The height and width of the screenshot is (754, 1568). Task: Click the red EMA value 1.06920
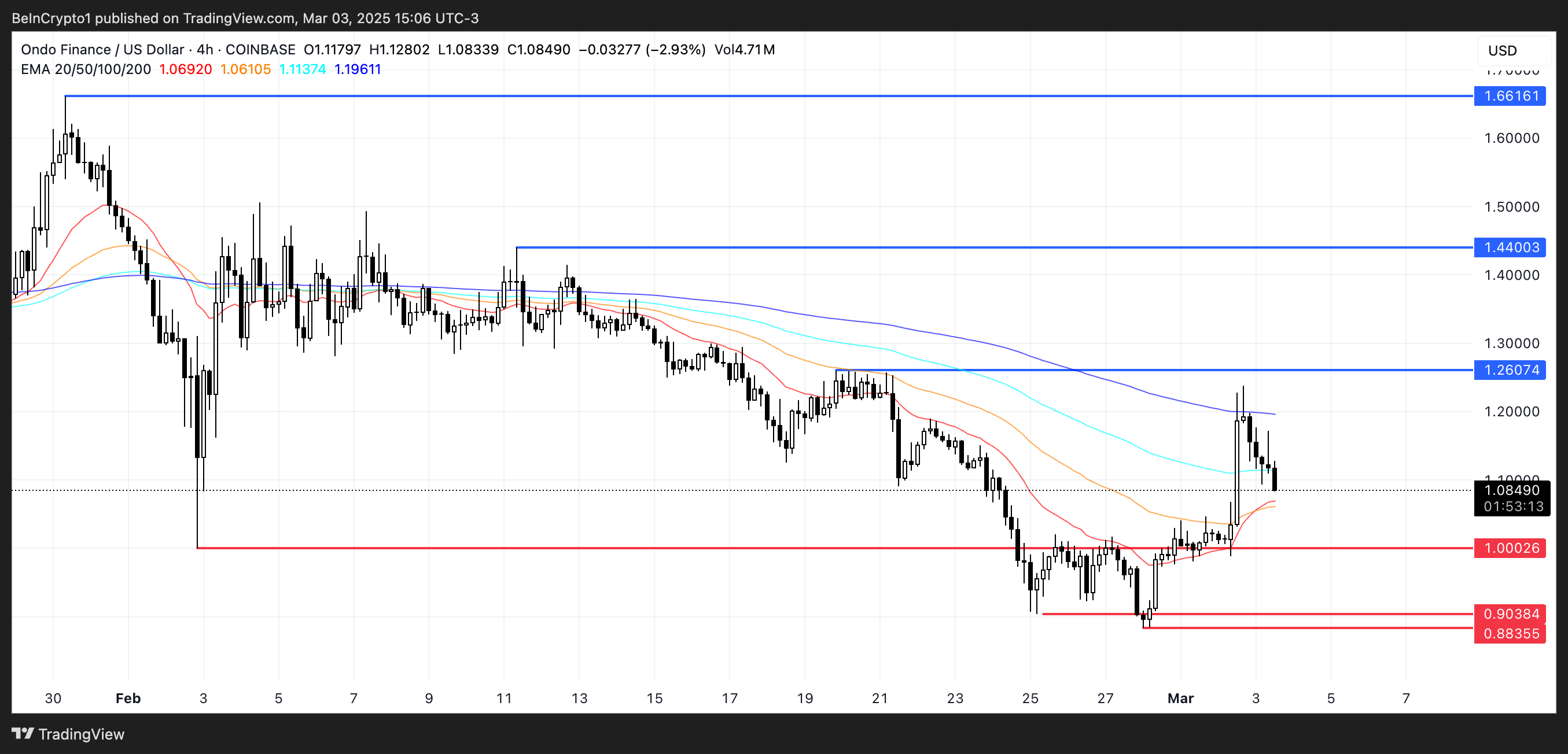coord(185,69)
